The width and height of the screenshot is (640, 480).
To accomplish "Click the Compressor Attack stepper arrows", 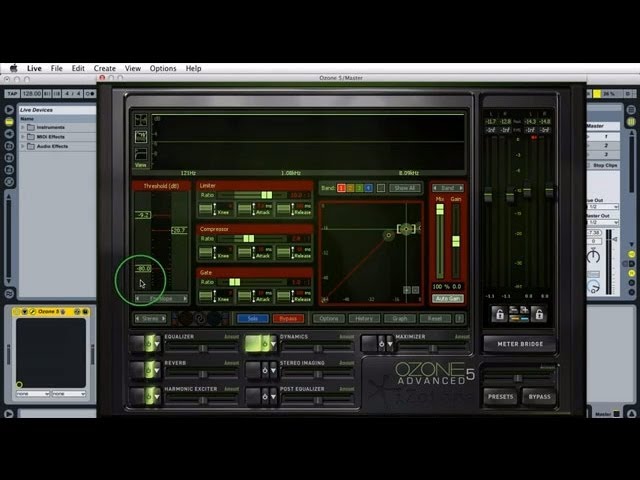I will click(253, 253).
